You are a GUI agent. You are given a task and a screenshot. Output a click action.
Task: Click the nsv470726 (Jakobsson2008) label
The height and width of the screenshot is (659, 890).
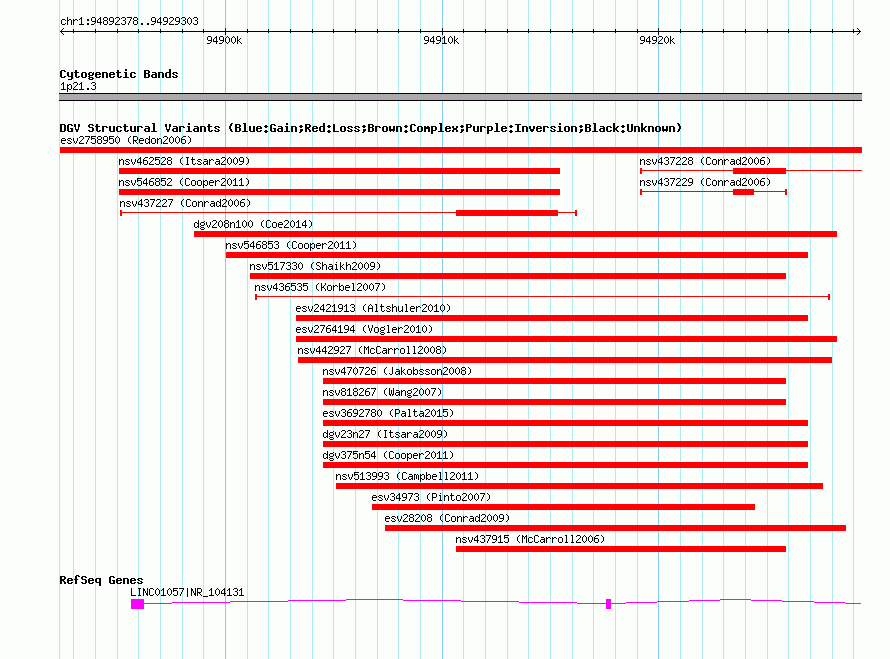coord(397,371)
